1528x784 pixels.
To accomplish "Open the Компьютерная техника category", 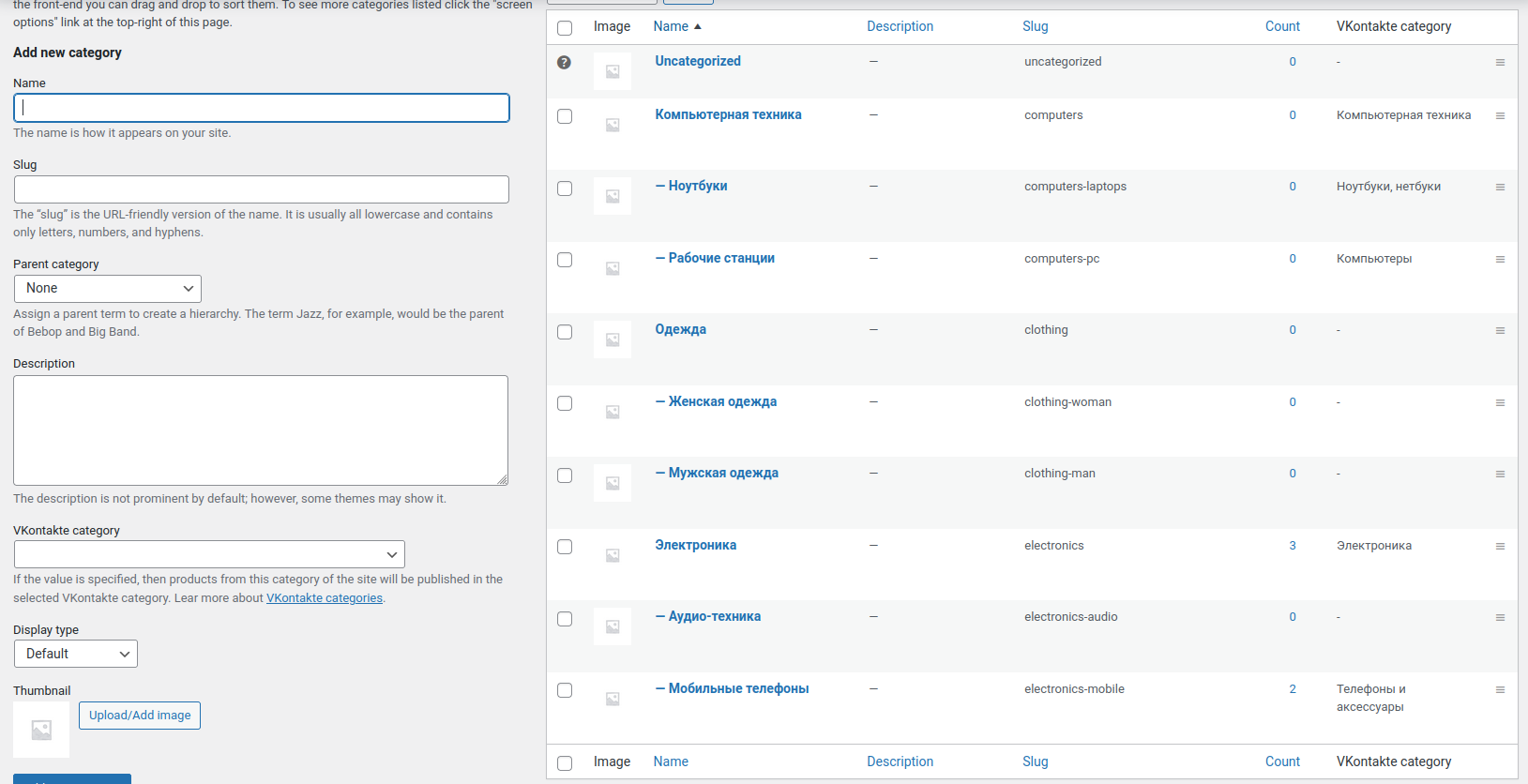I will (728, 114).
